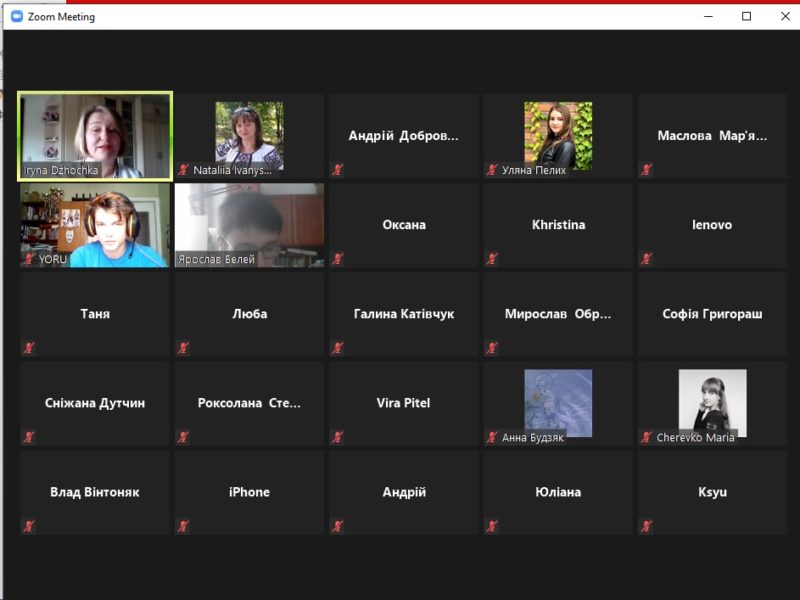
Task: Select the Софія Григораш participant tile
Action: coord(712,314)
